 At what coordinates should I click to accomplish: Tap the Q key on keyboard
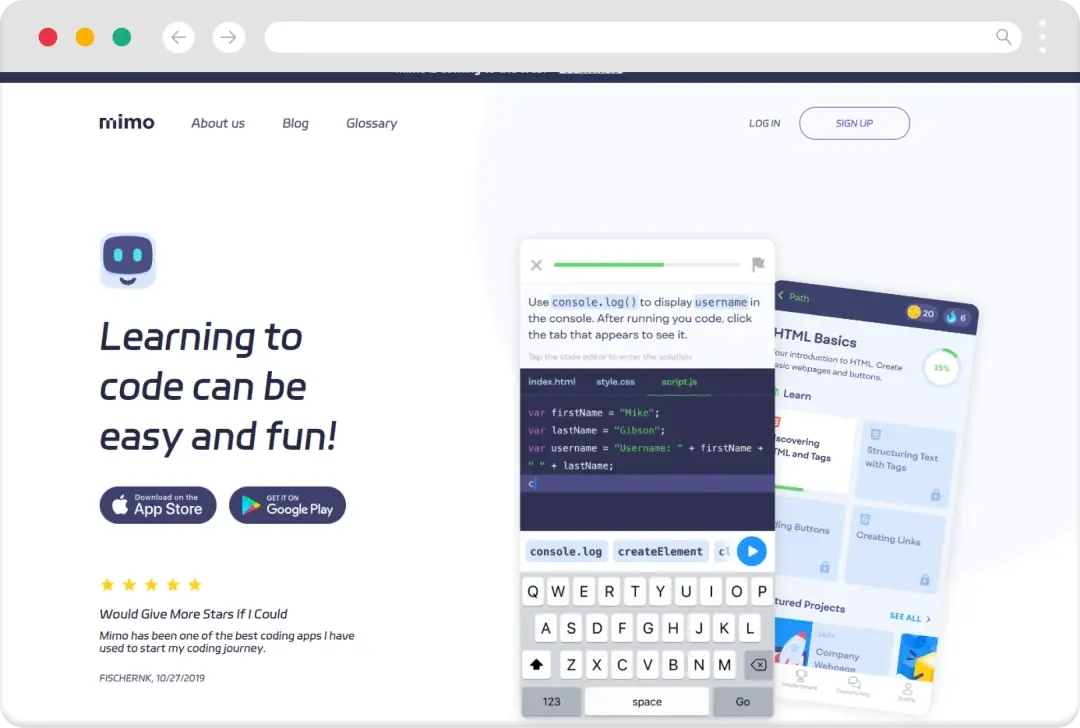click(x=533, y=592)
